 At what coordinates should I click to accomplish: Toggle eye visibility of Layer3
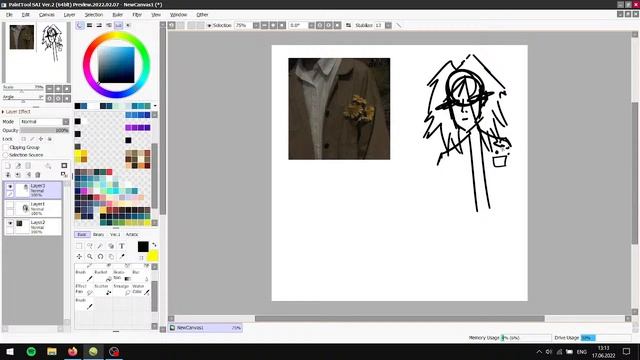pyautogui.click(x=10, y=187)
